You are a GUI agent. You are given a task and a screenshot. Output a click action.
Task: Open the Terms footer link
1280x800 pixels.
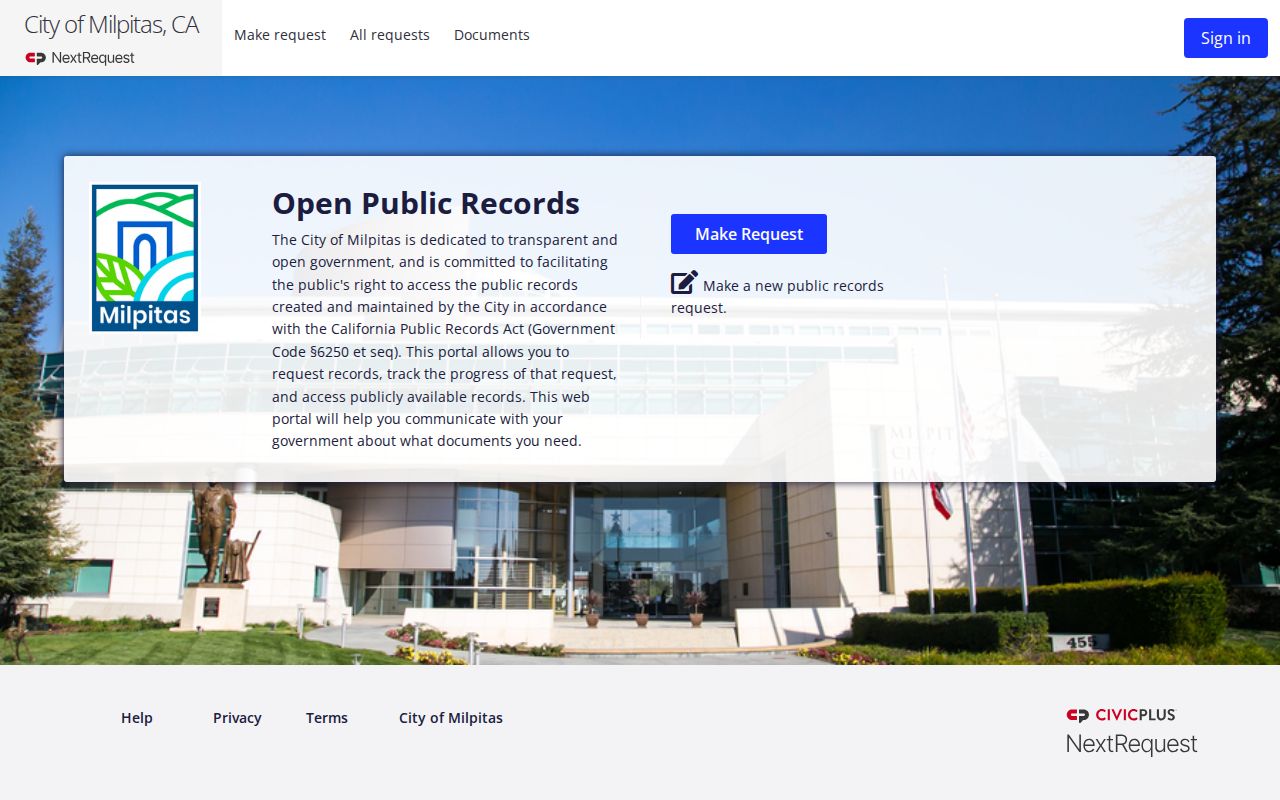(327, 718)
